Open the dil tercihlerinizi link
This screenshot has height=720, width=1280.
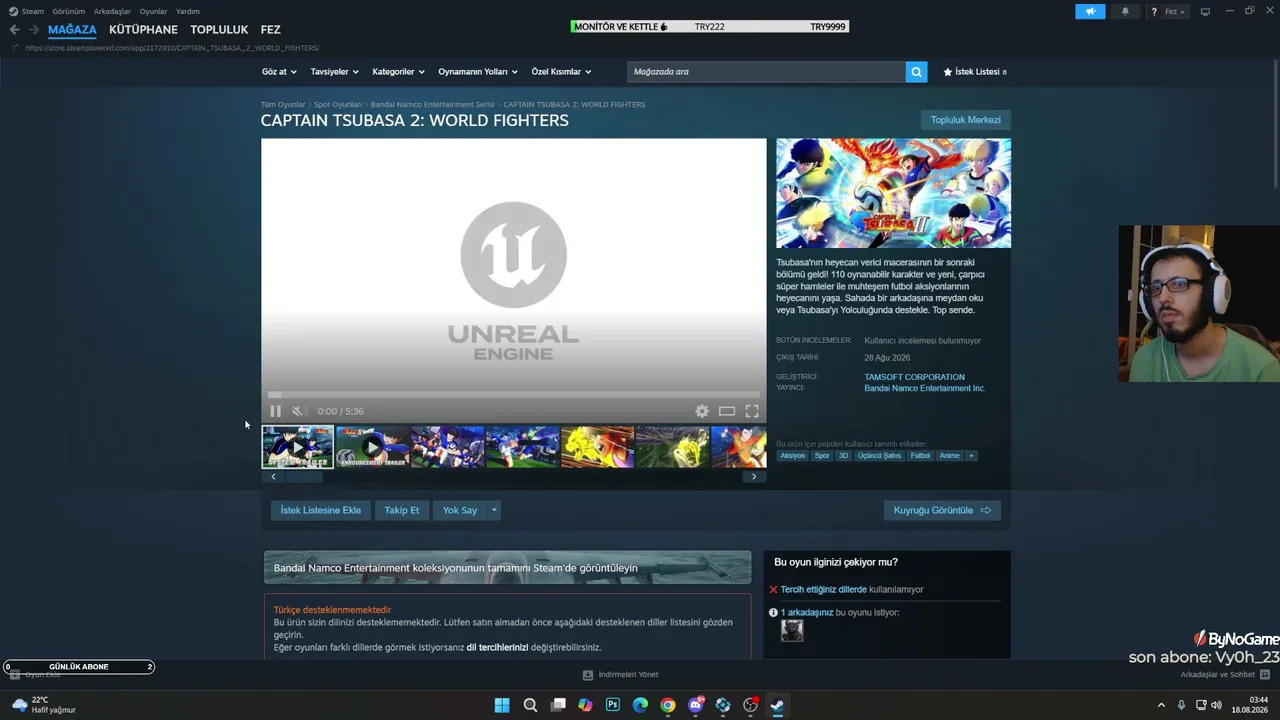click(497, 647)
